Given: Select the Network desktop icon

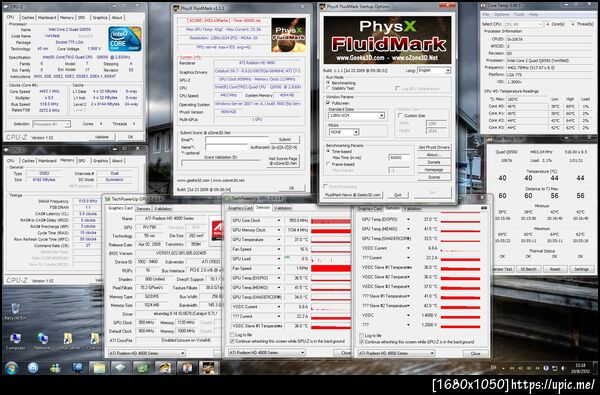Looking at the screenshot, I should (42, 341).
